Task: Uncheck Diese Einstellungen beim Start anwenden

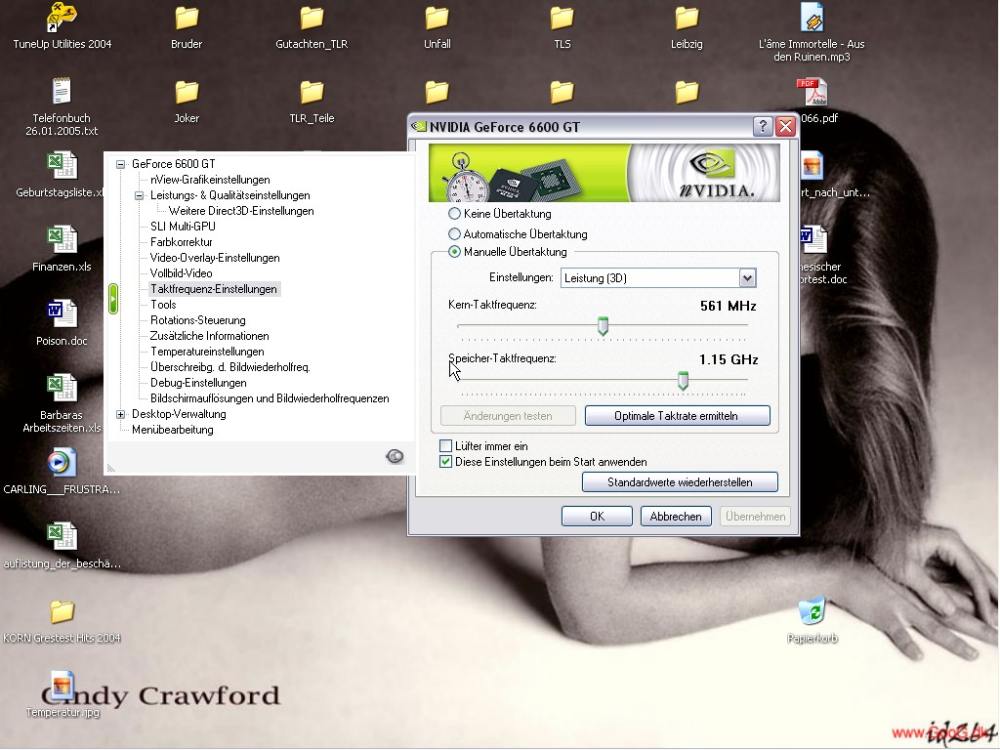Action: 446,462
